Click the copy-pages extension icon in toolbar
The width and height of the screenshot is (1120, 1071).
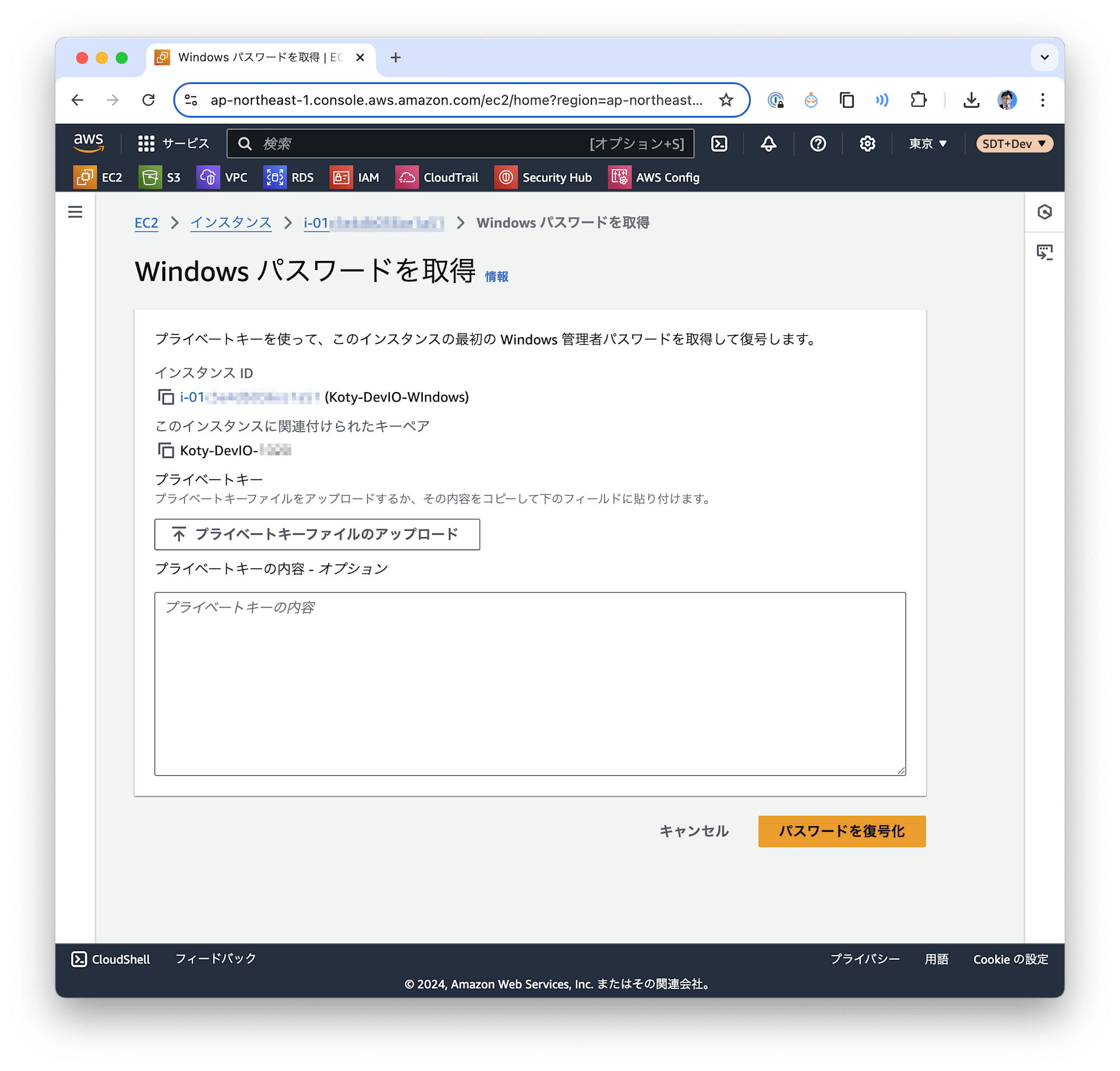click(846, 100)
